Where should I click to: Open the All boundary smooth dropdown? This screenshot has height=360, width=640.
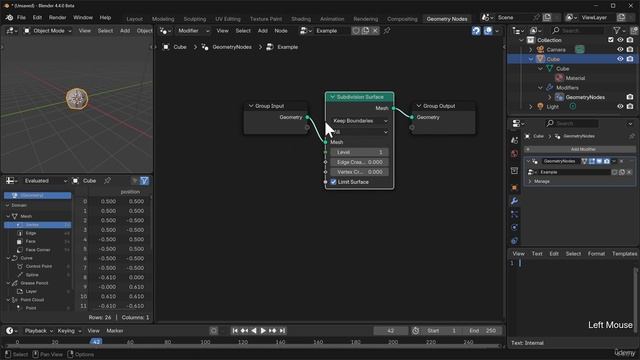360,132
